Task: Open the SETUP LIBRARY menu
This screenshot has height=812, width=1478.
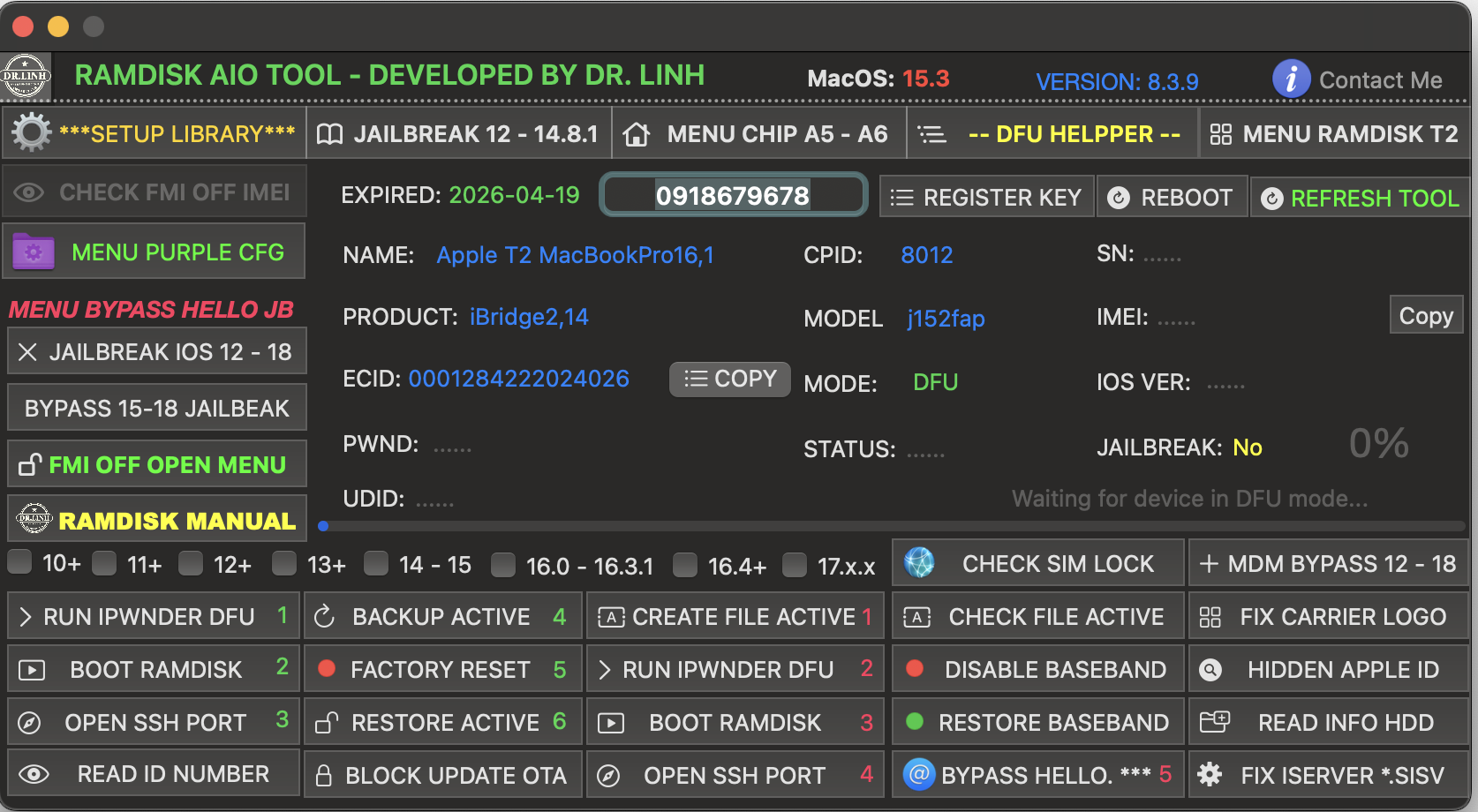Action: point(155,133)
